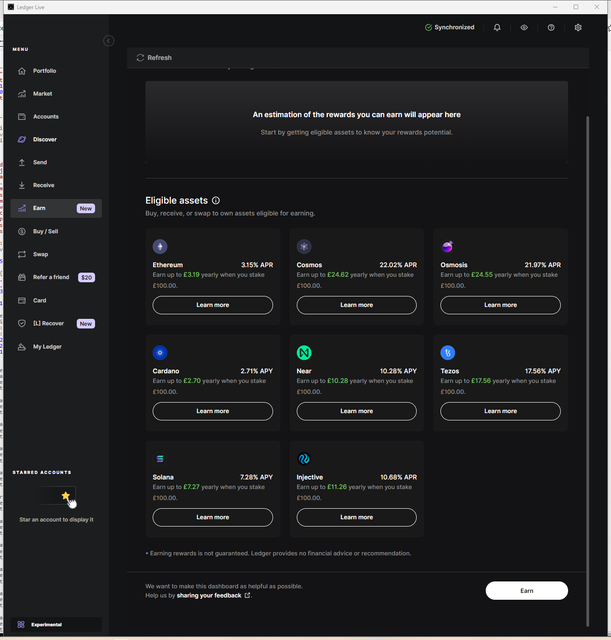
Task: Open [L] Recover menu item
Action: coord(56,323)
